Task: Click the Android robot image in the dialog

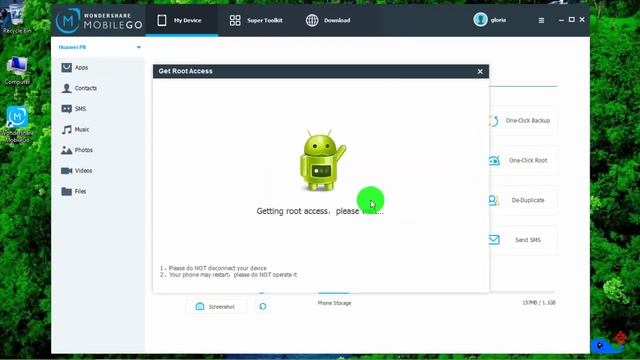Action: 322,161
